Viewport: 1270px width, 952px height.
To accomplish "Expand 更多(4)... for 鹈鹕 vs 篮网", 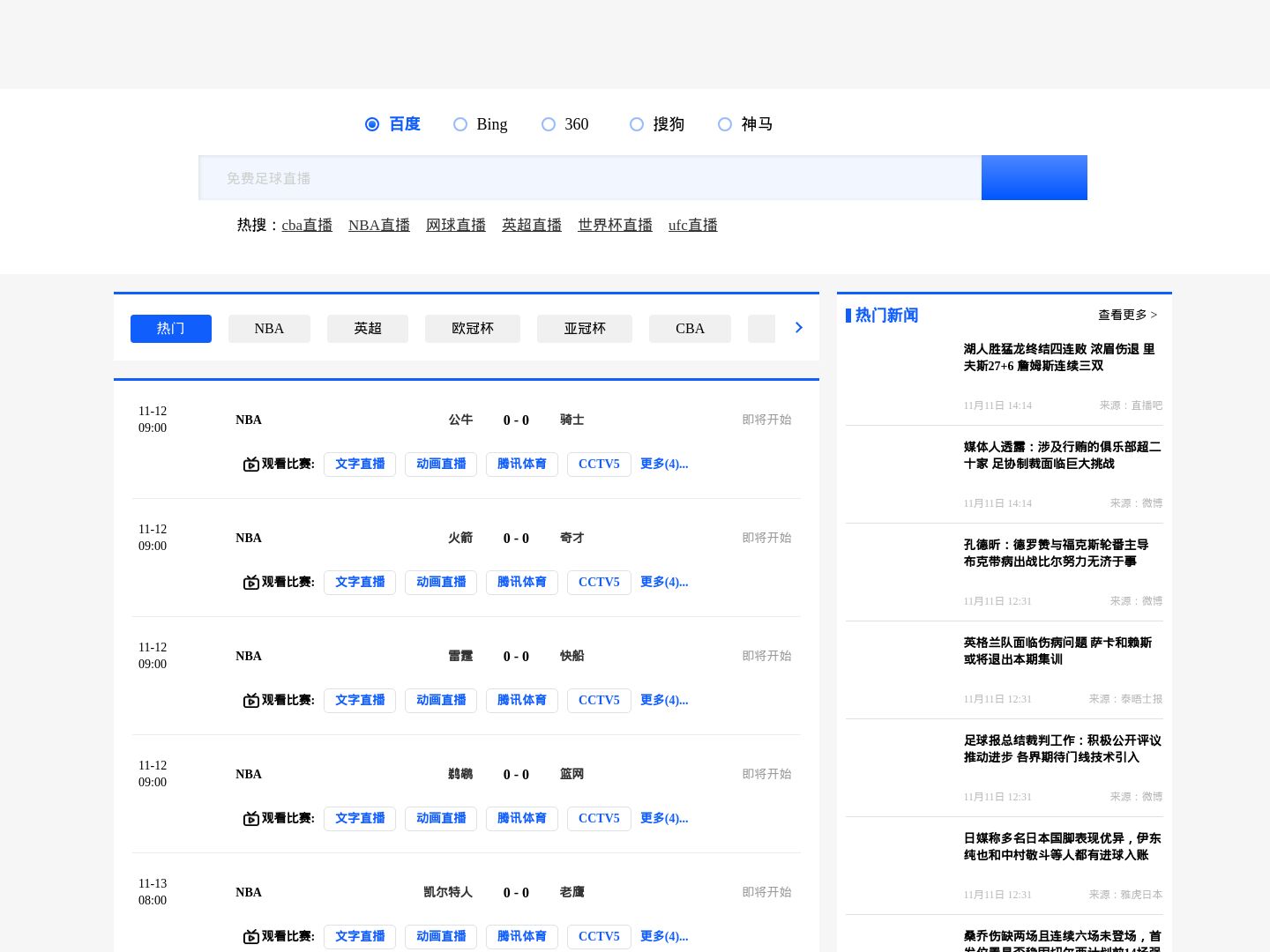I will coord(664,818).
